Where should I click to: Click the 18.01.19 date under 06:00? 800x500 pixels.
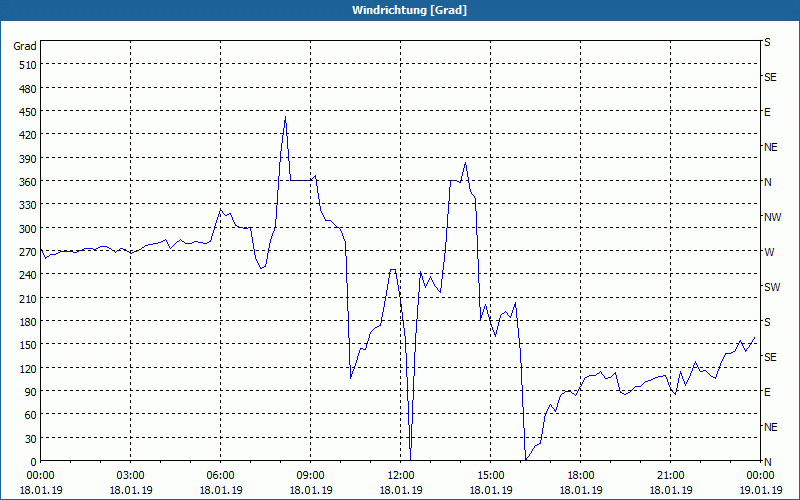pyautogui.click(x=220, y=490)
